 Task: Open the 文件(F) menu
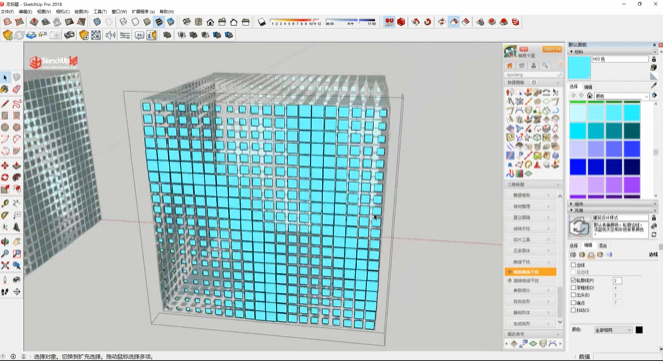pyautogui.click(x=7, y=11)
